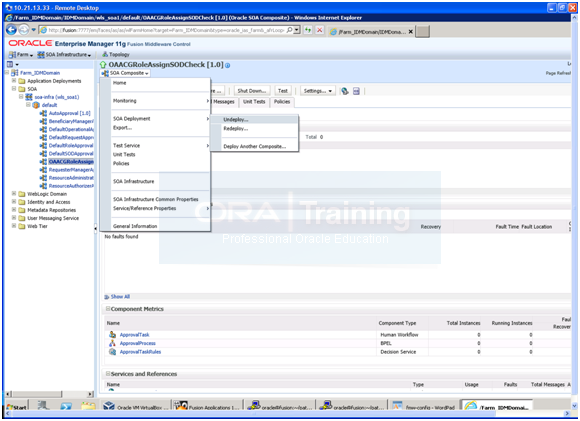
Task: Open SOA Infrastructure menu entry
Action: pos(134,181)
